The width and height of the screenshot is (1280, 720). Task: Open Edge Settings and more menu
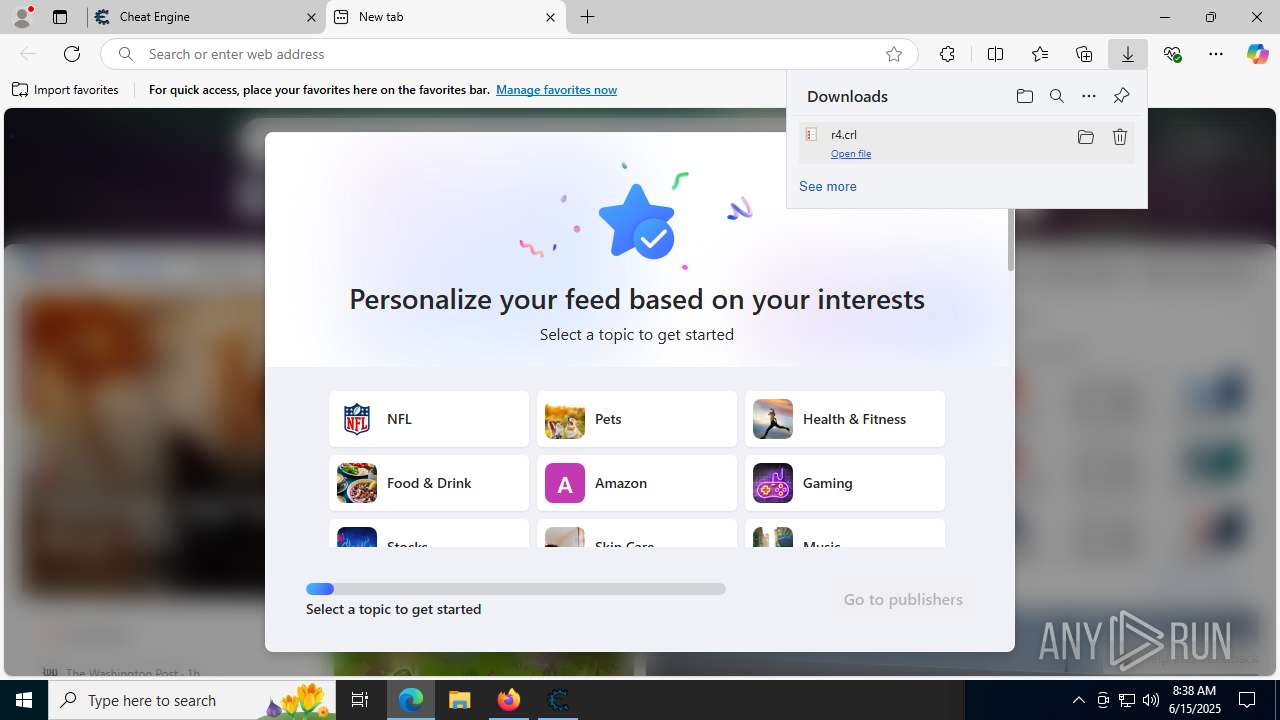pos(1216,54)
